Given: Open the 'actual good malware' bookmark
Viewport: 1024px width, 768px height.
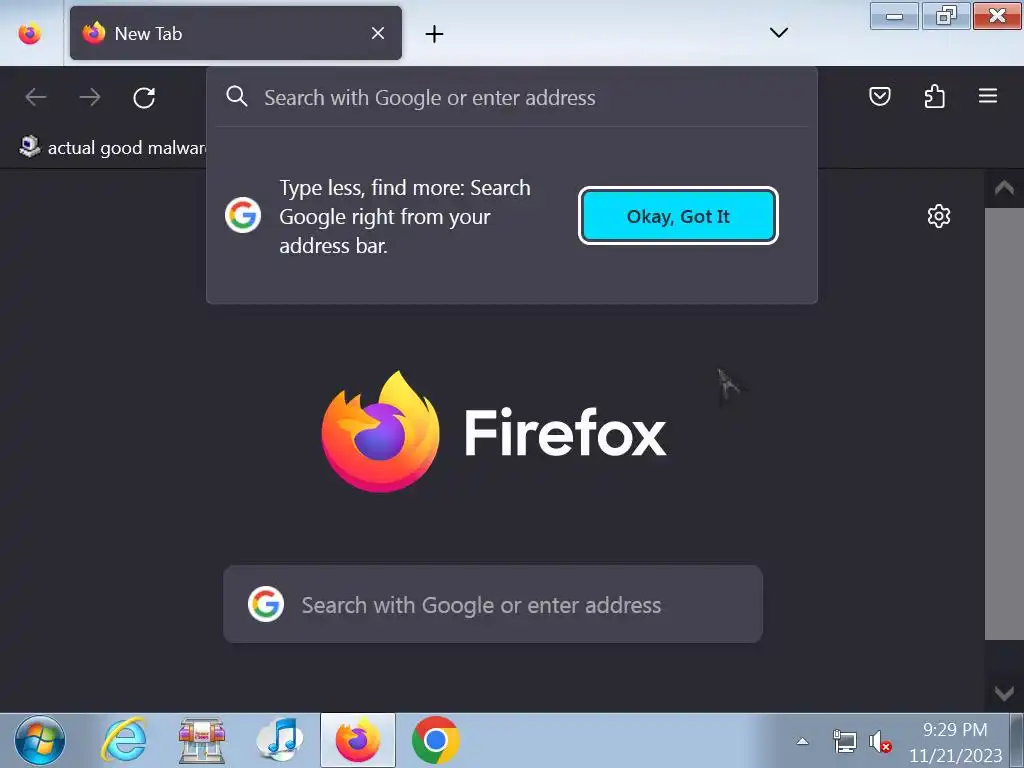Looking at the screenshot, I should tap(112, 148).
